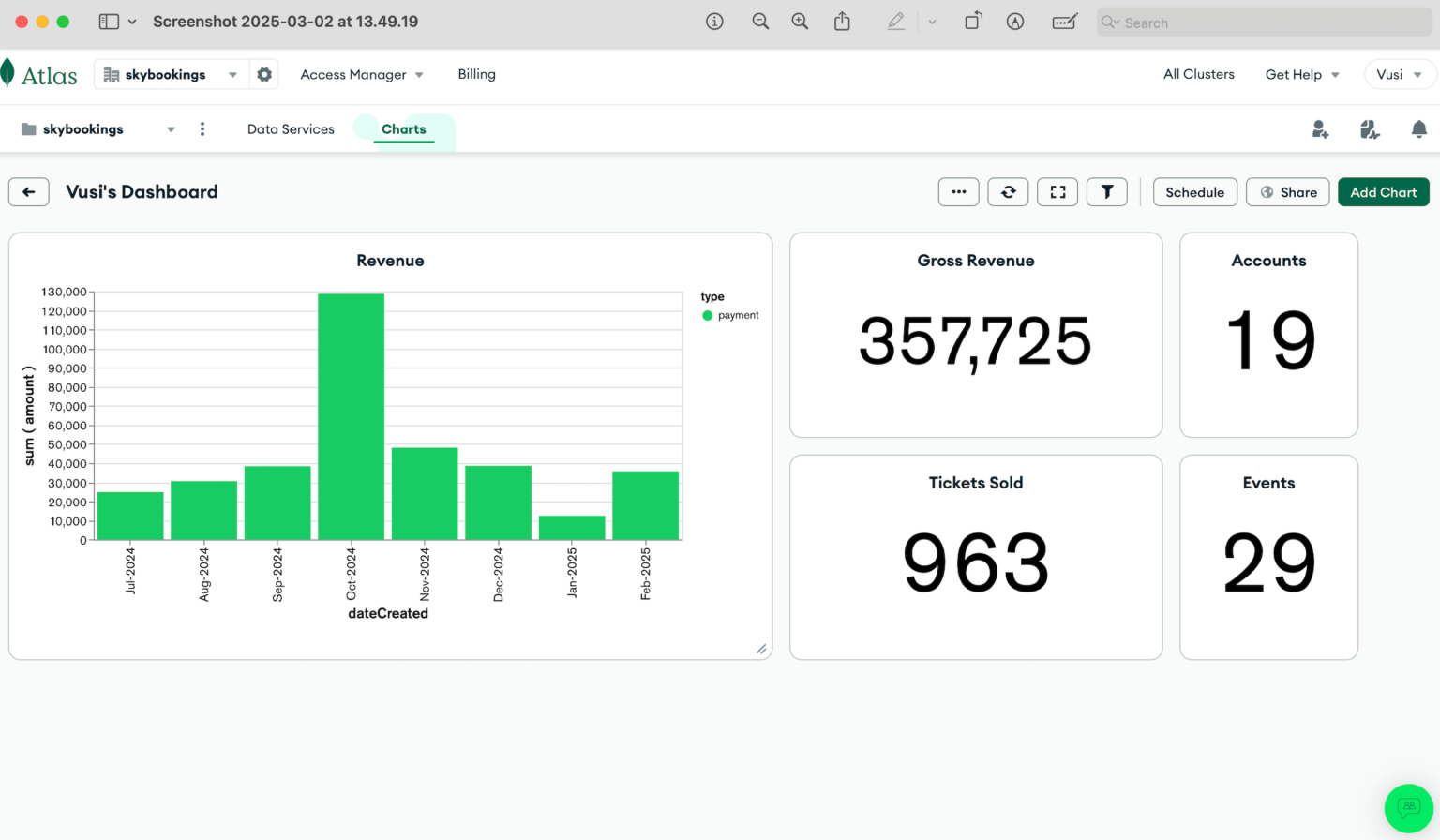Zoom out in Preview toolbar
The image size is (1440, 840).
[x=760, y=22]
